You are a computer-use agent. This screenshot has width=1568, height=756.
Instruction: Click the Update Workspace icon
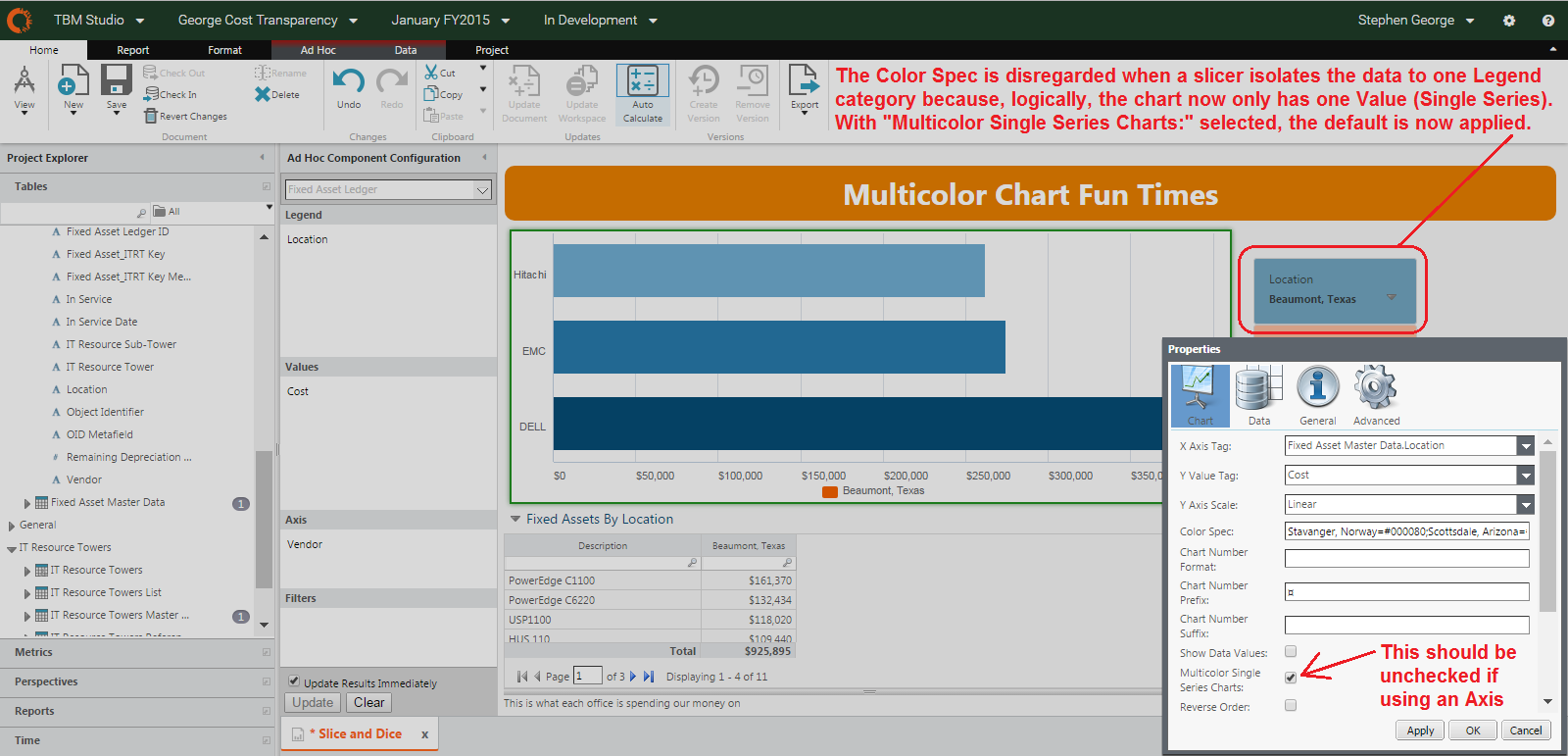[581, 80]
